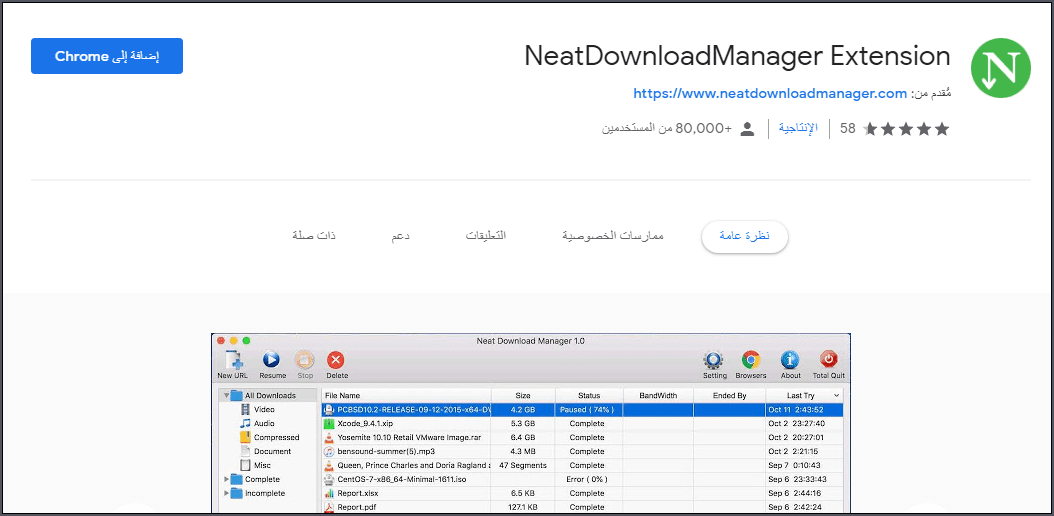Expand the Complete folder arrow

(x=227, y=479)
